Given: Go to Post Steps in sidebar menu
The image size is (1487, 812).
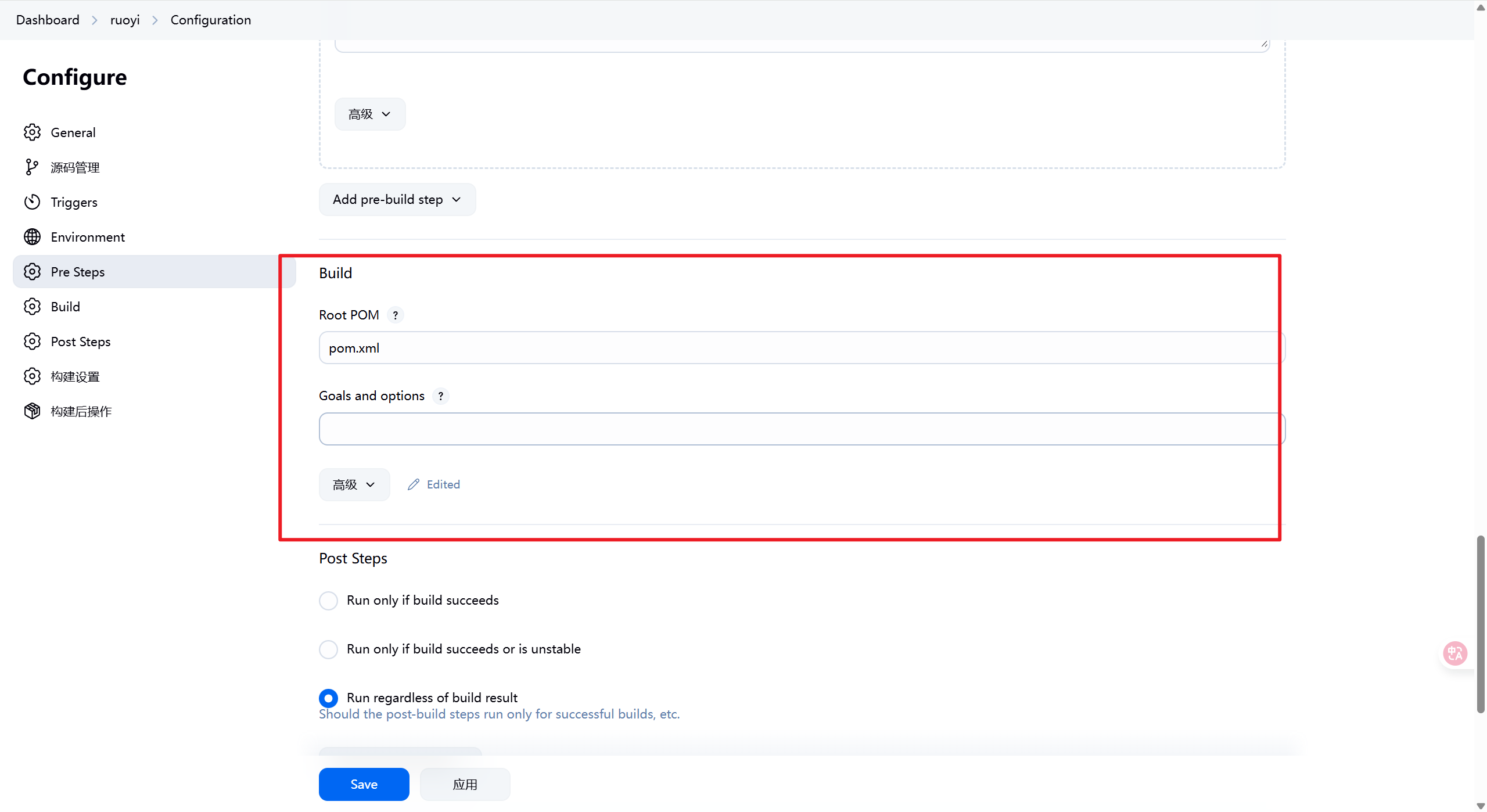Looking at the screenshot, I should [x=81, y=342].
